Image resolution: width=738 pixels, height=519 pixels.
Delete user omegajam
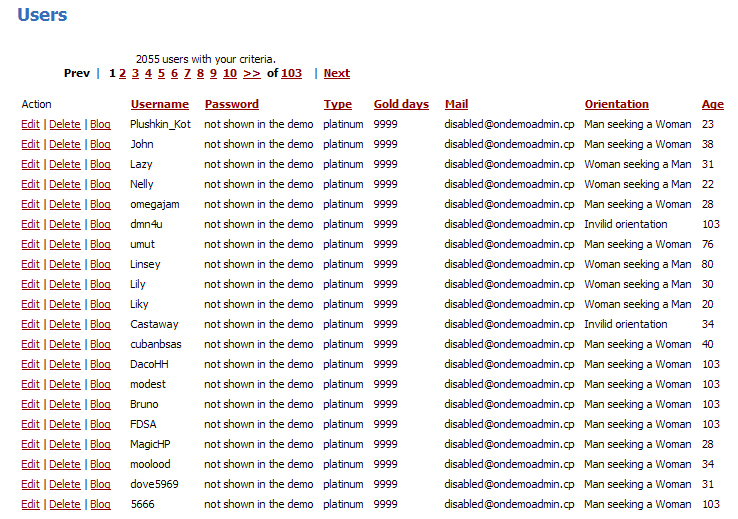[64, 204]
